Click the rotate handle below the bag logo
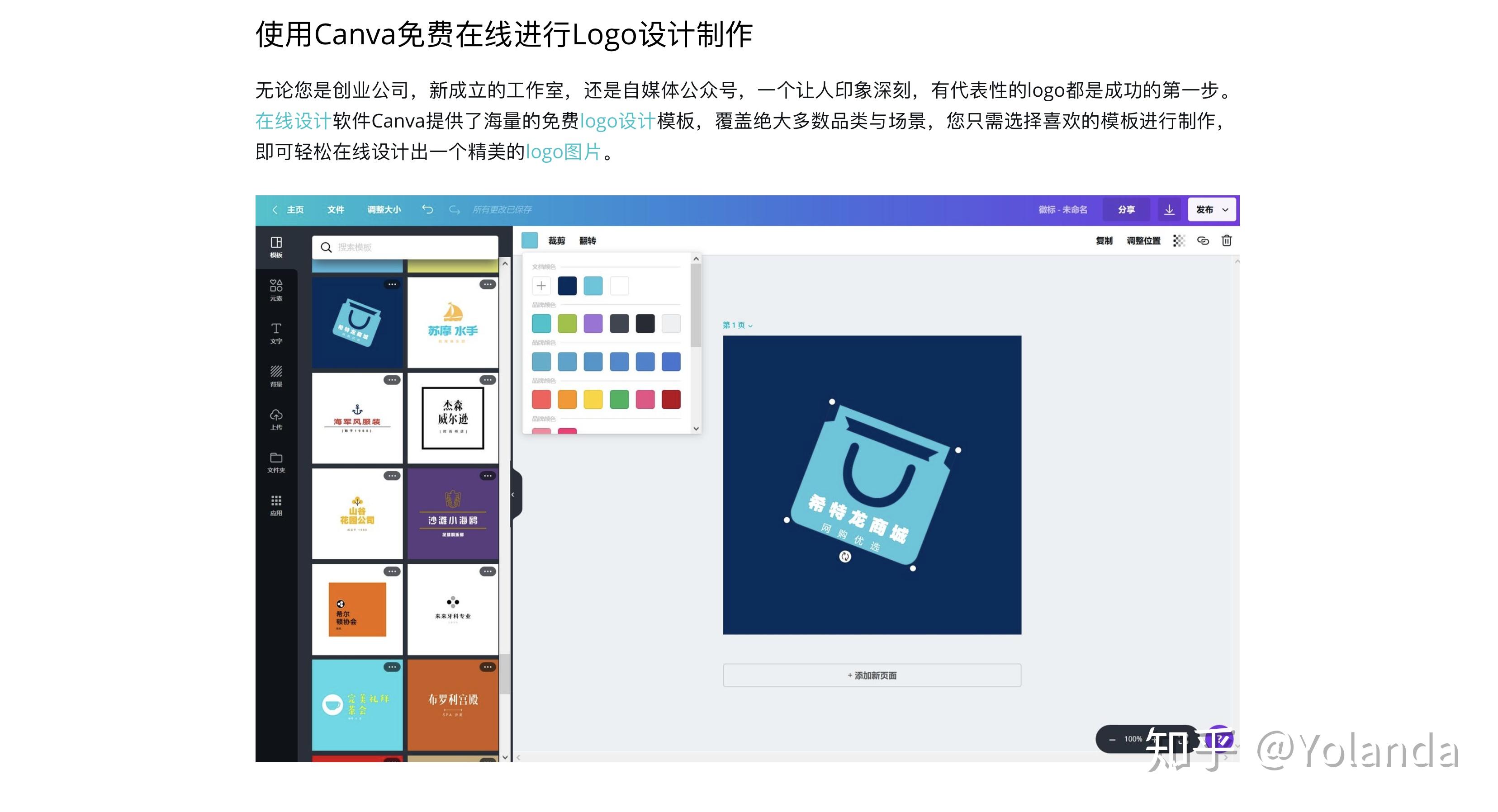 (845, 557)
